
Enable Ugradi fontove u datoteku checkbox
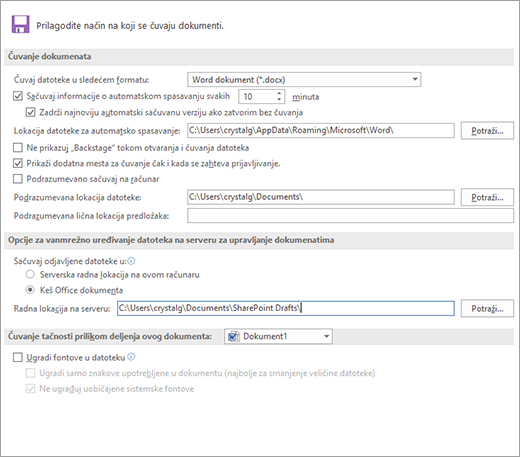18,358
